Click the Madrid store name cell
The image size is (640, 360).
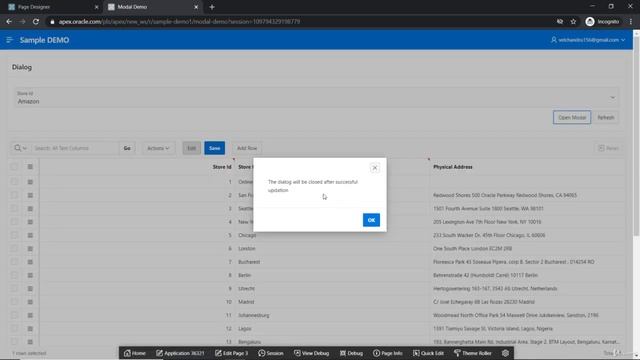[x=246, y=302]
